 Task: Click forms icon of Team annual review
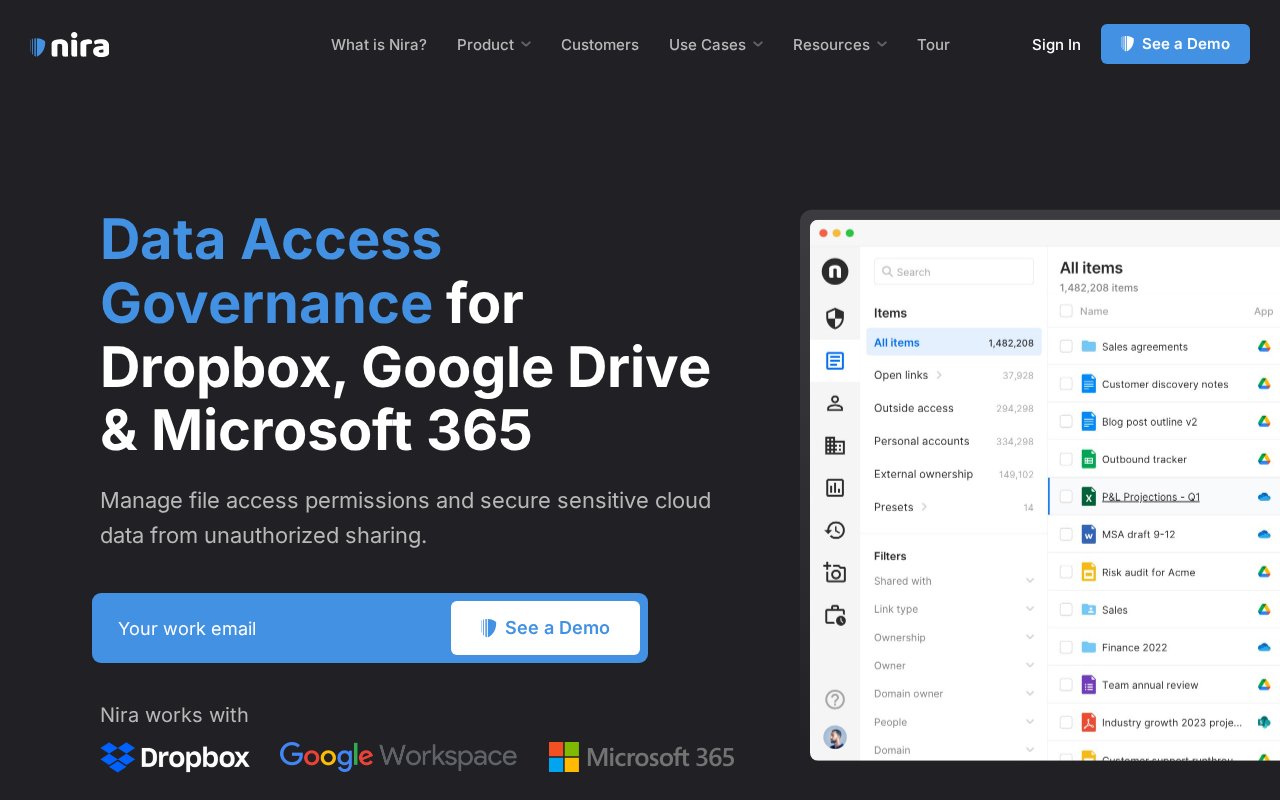click(1089, 685)
